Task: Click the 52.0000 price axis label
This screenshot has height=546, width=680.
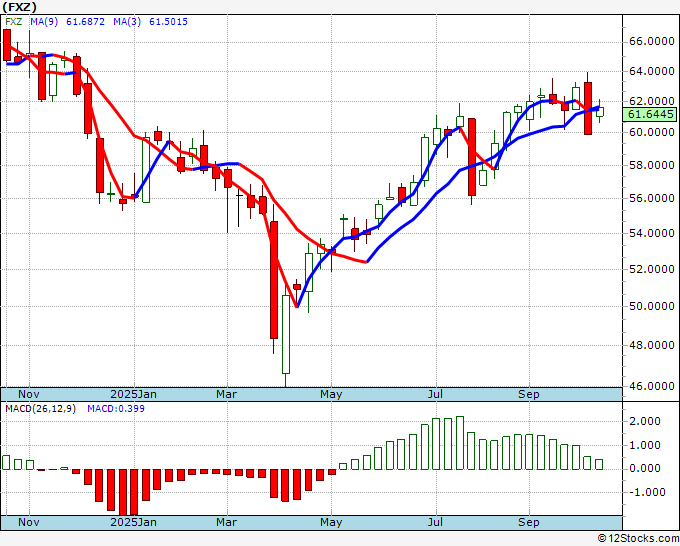Action: [x=651, y=269]
